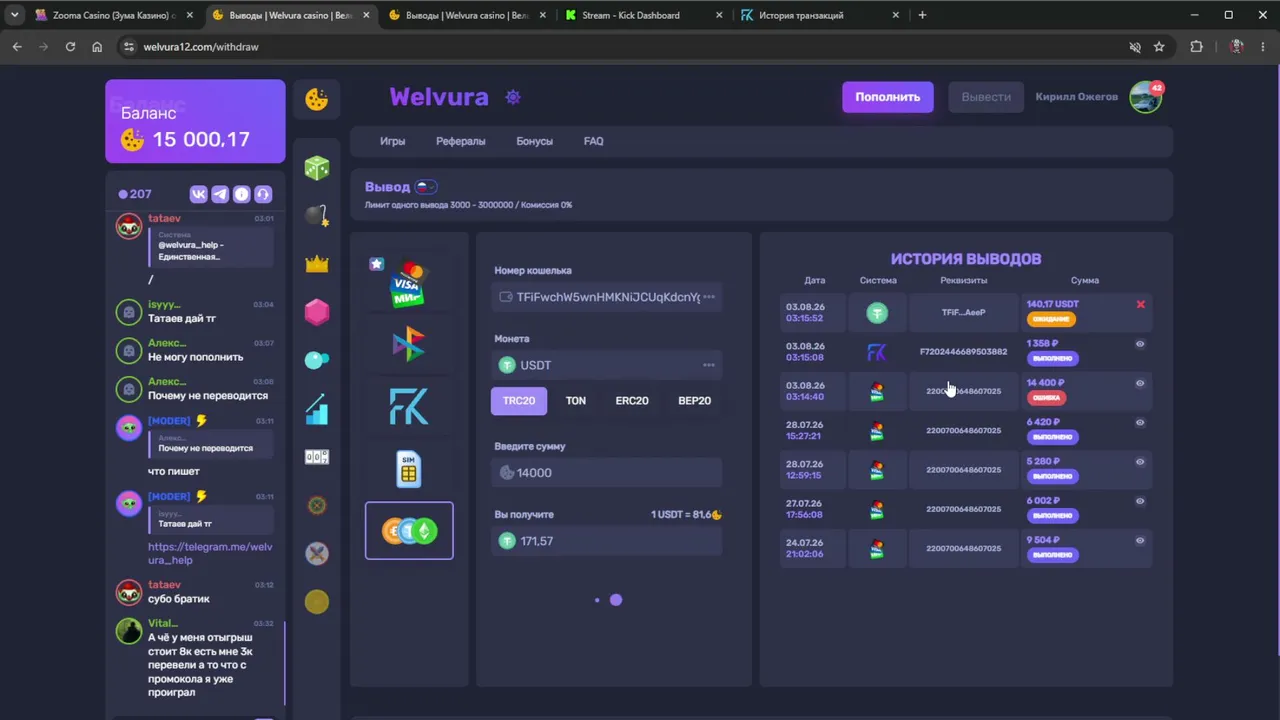This screenshot has height=720, width=1280.
Task: Click the cookie logo icon above sidebar
Action: coord(317,99)
